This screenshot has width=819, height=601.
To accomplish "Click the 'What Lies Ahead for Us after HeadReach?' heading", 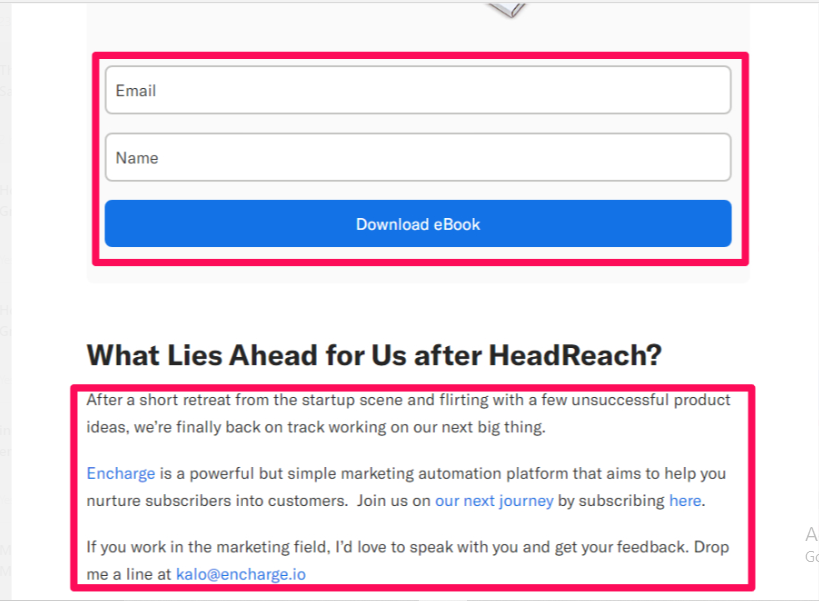I will tap(374, 355).
